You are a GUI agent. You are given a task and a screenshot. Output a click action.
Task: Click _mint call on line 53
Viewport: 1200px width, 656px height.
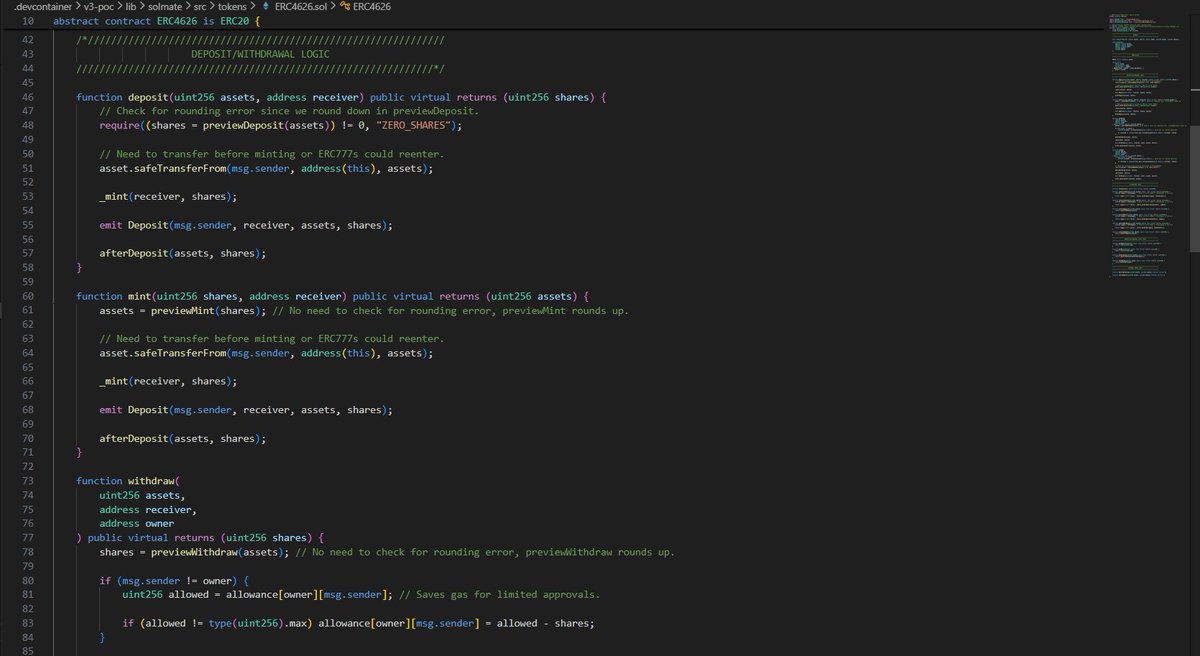(114, 197)
